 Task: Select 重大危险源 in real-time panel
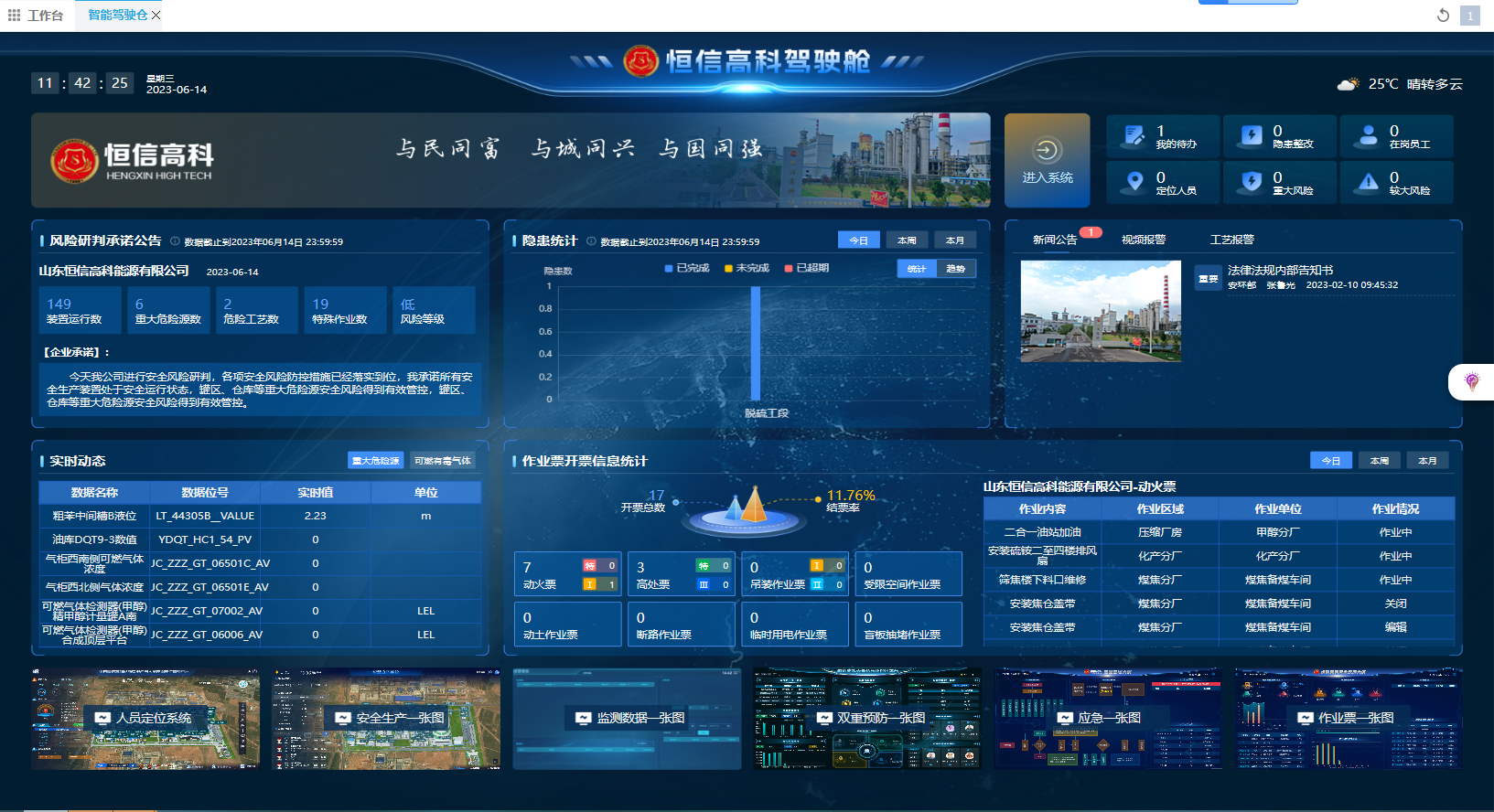pos(376,461)
